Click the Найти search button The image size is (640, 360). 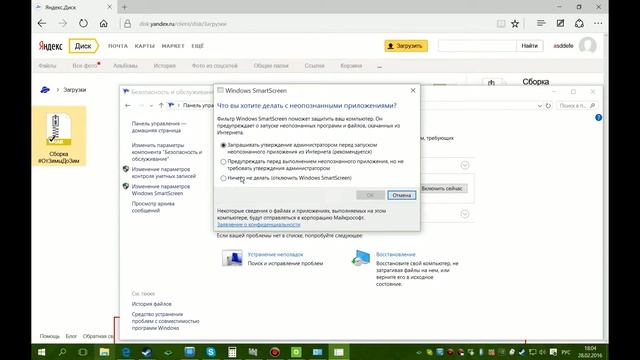tap(529, 46)
